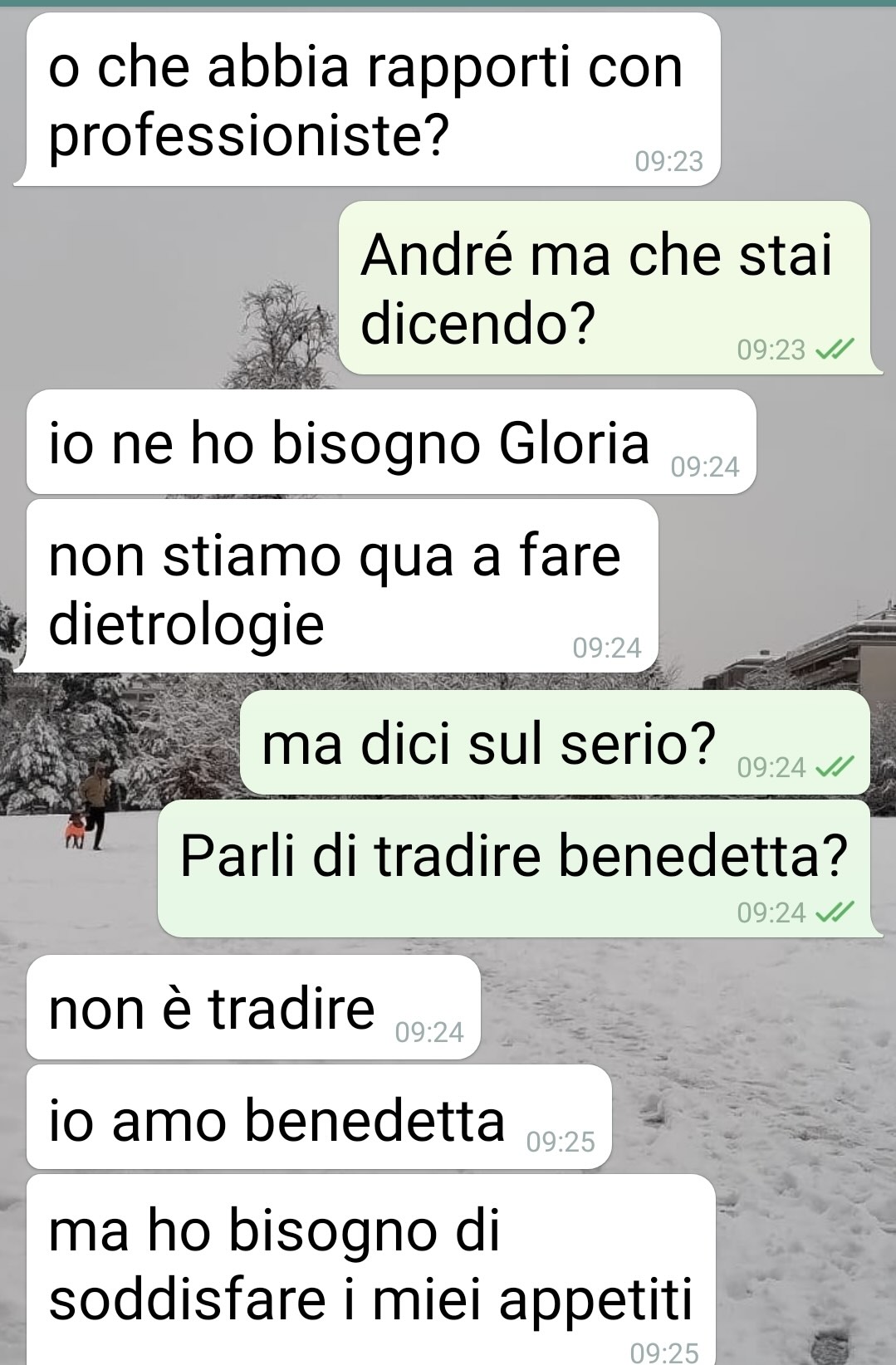Click read-receipt ticks under "Parli di tradire benedetta?"
This screenshot has height=1365, width=896.
pyautogui.click(x=834, y=913)
